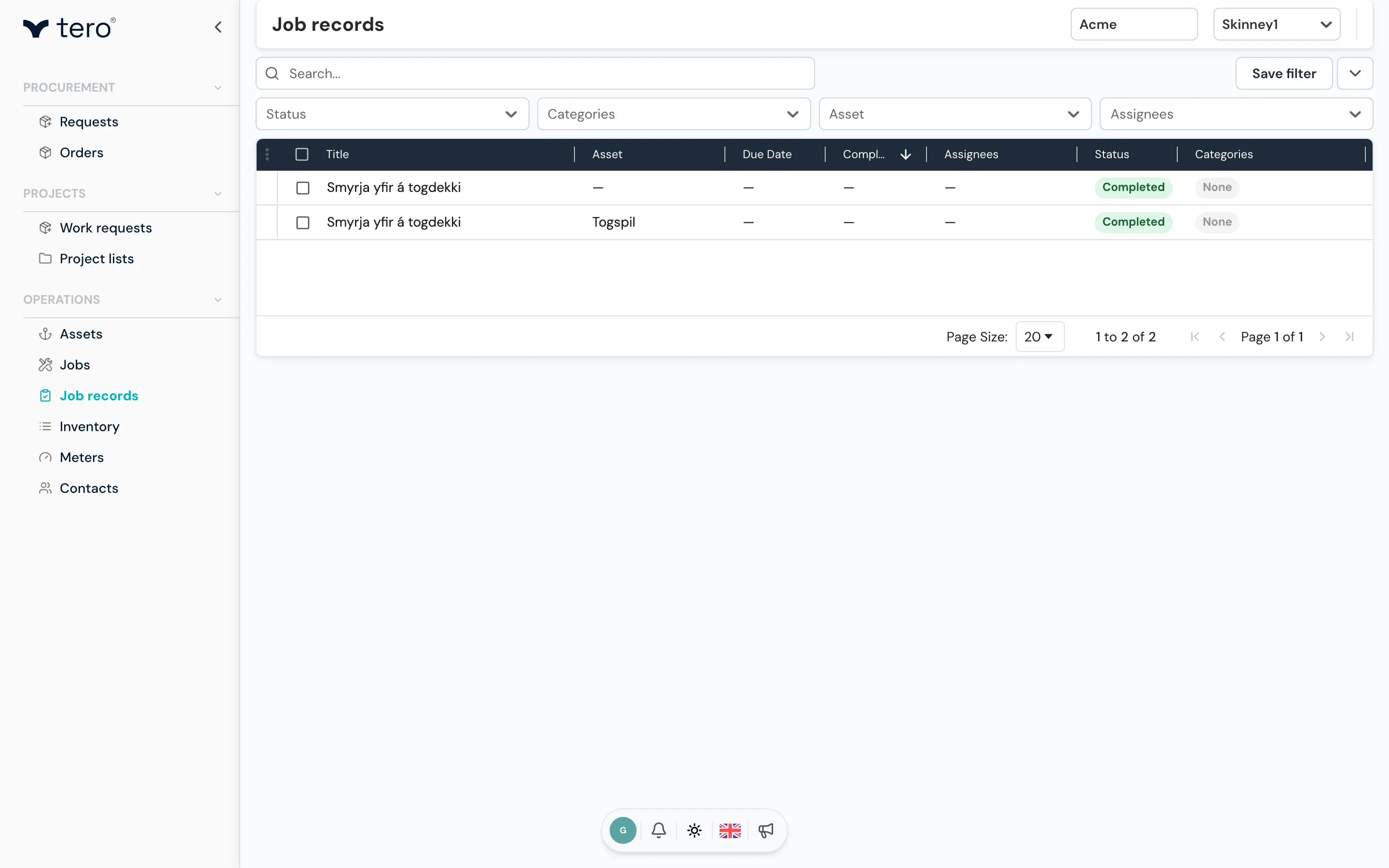
Task: Check the row with asset Togspil
Action: pyautogui.click(x=303, y=223)
